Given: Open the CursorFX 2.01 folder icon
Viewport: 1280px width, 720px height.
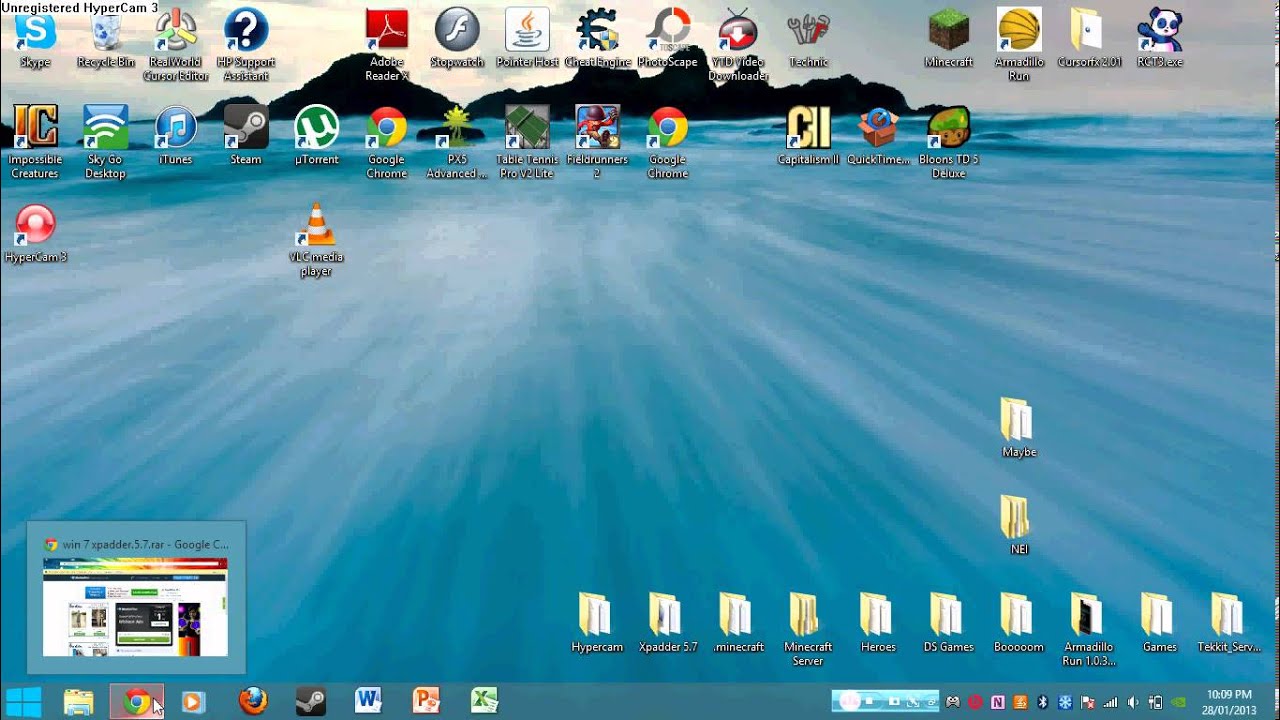Looking at the screenshot, I should pos(1089,38).
